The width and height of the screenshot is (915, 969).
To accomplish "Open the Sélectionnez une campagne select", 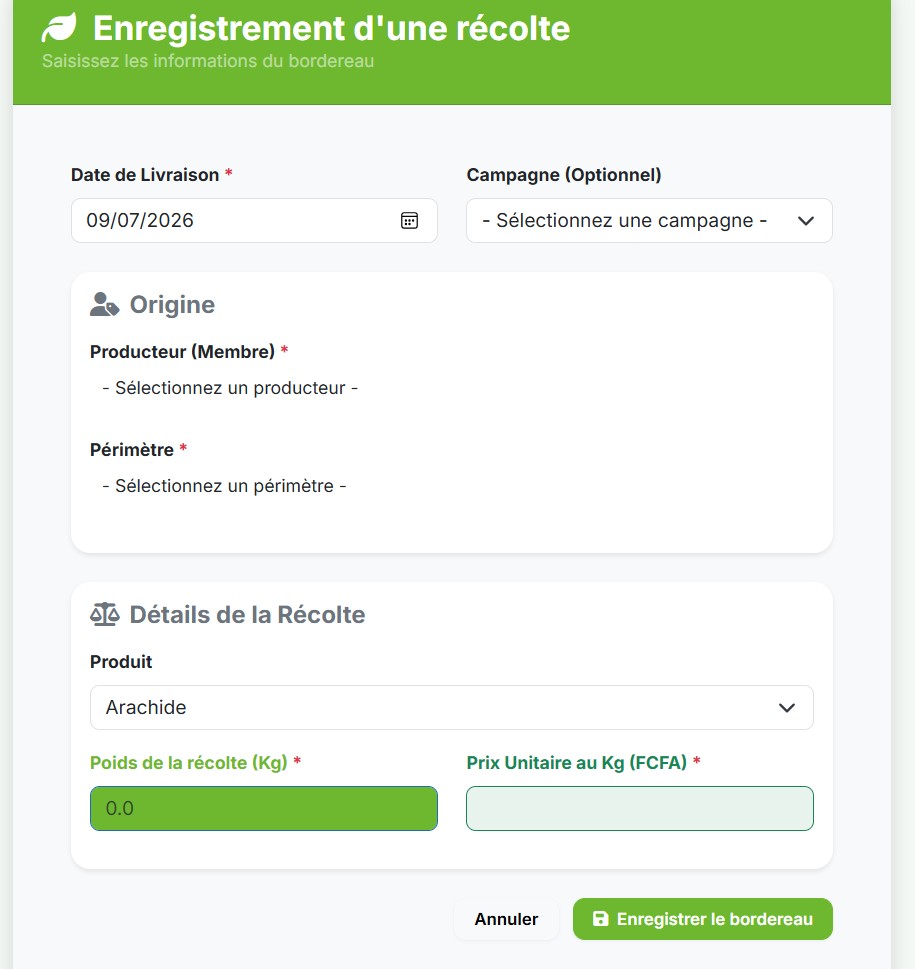I will coord(649,221).
